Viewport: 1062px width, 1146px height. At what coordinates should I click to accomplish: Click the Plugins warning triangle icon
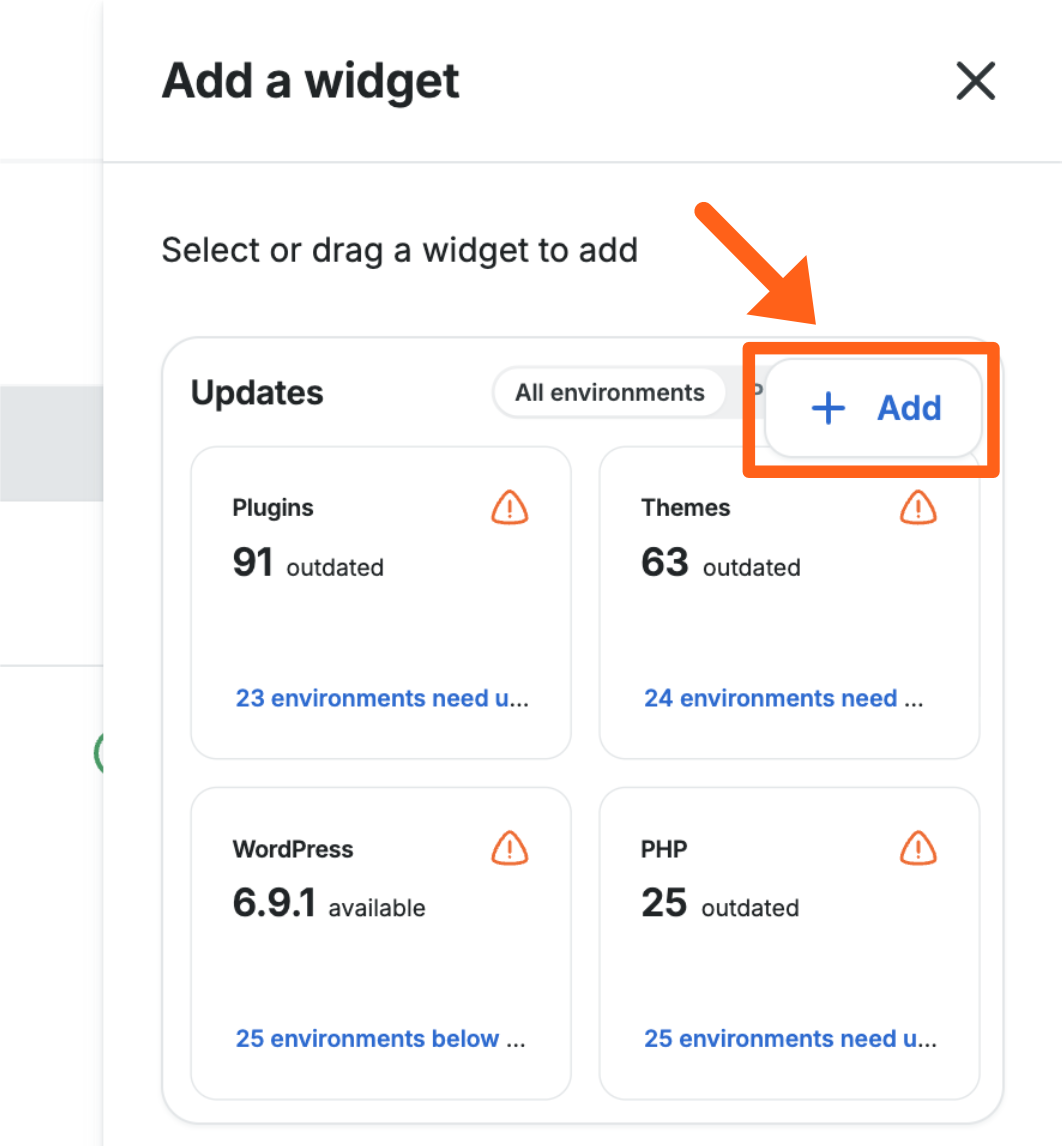[510, 508]
